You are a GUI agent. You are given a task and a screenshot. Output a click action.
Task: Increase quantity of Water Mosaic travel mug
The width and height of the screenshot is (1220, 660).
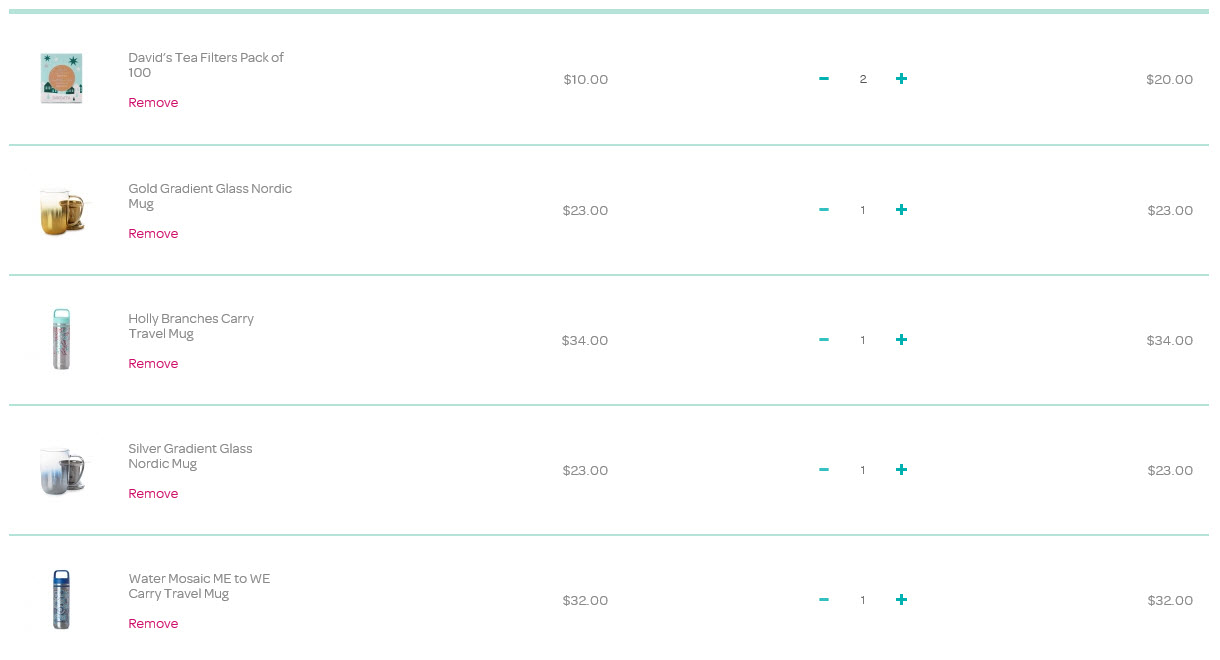coord(901,600)
